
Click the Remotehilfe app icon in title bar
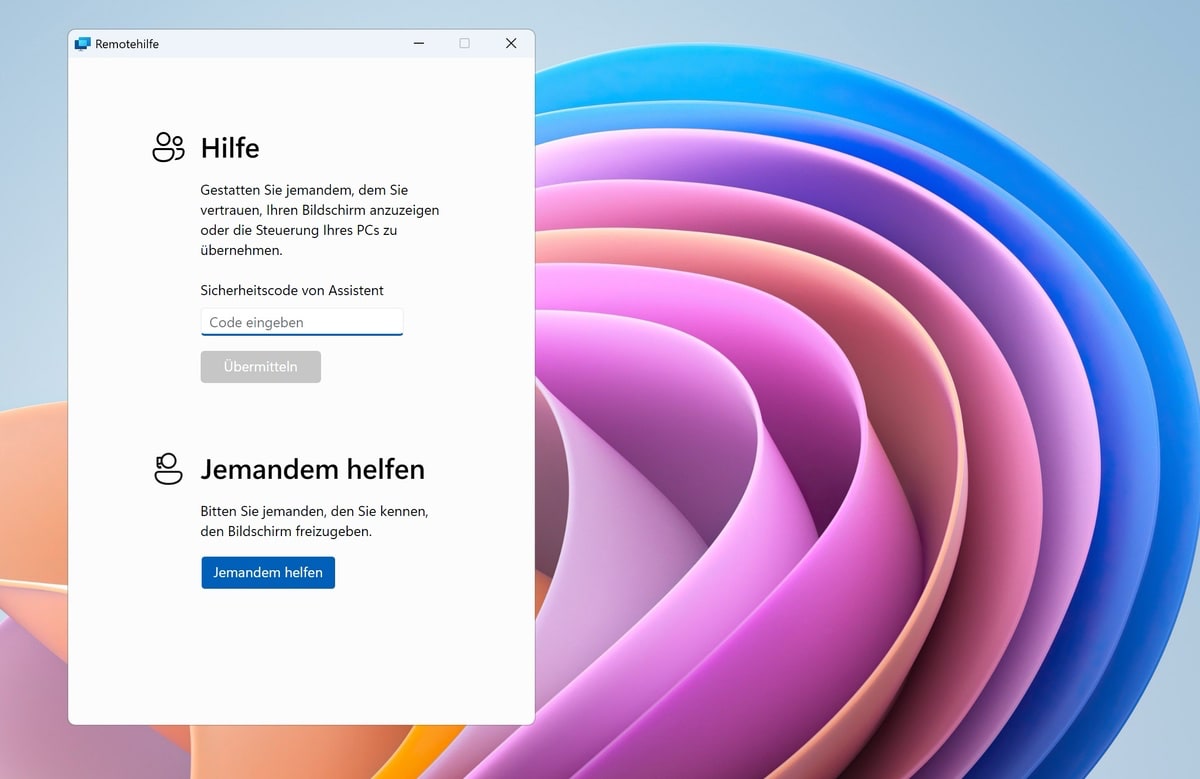click(x=83, y=44)
